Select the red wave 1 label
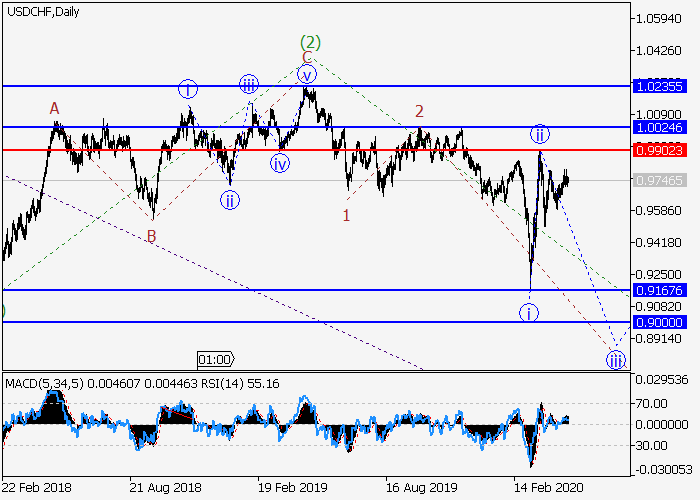The height and width of the screenshot is (500, 700). (x=347, y=214)
